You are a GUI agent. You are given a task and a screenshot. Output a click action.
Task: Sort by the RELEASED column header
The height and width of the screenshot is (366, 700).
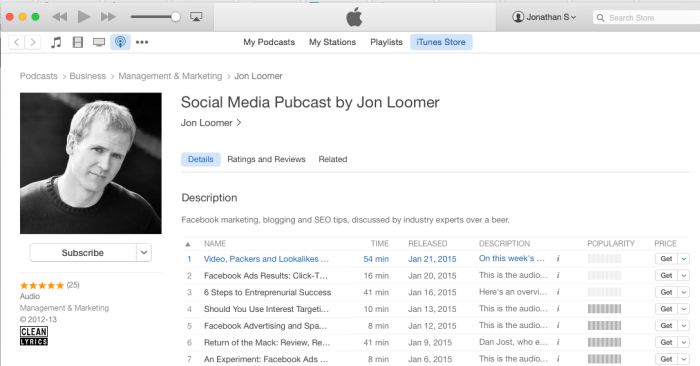[428, 244]
